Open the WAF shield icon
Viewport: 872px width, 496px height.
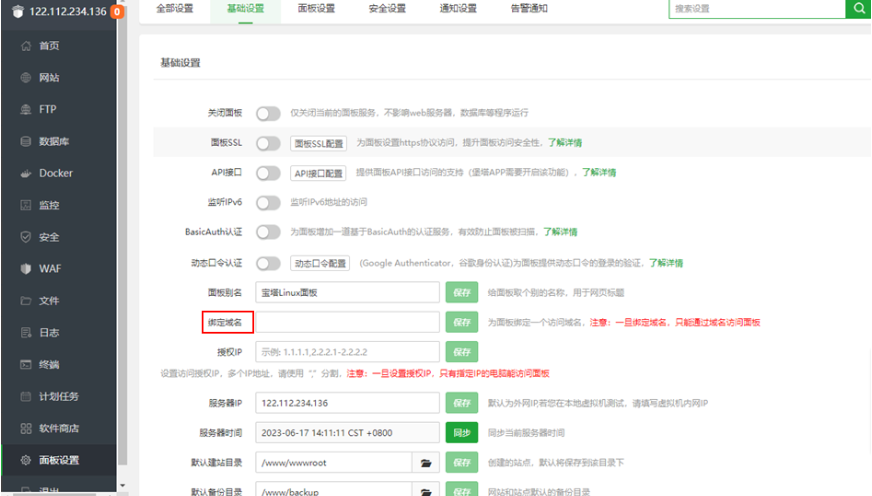click(x=26, y=269)
